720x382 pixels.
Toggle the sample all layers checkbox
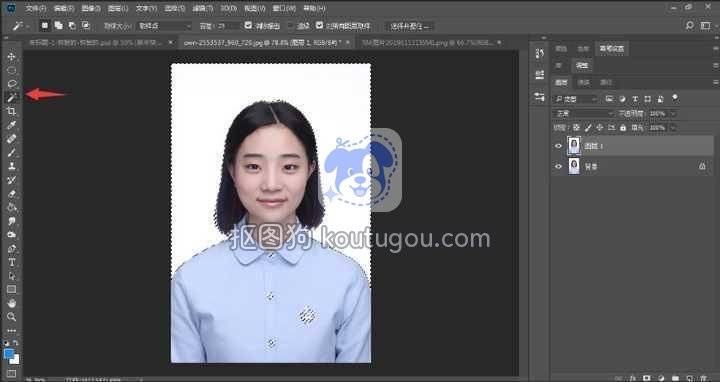[x=320, y=26]
